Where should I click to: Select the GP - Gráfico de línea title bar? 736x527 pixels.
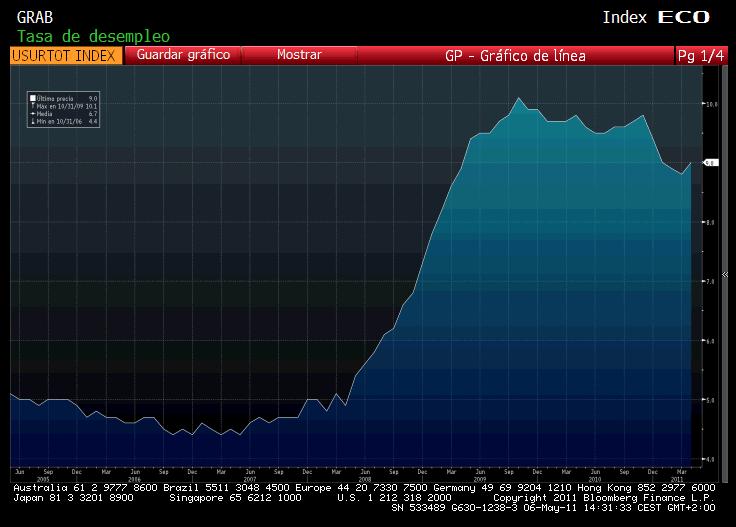coord(515,55)
